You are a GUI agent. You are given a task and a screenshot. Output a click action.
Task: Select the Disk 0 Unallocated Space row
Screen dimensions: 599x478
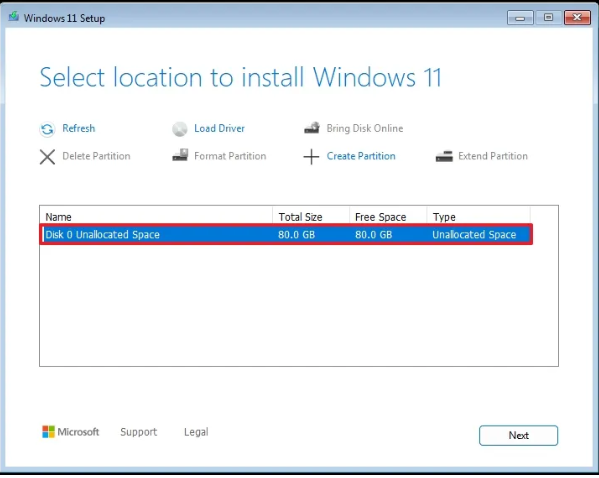[286, 235]
